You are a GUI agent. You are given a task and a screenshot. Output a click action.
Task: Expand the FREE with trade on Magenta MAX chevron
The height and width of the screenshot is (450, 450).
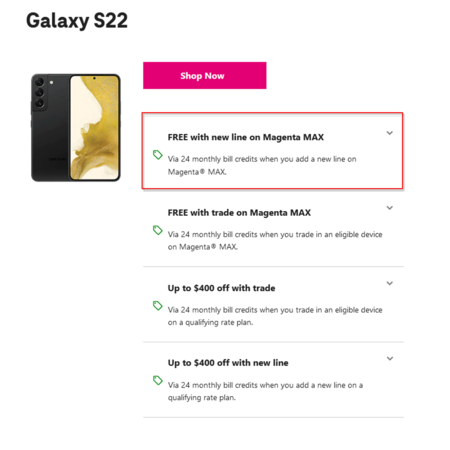tap(389, 208)
